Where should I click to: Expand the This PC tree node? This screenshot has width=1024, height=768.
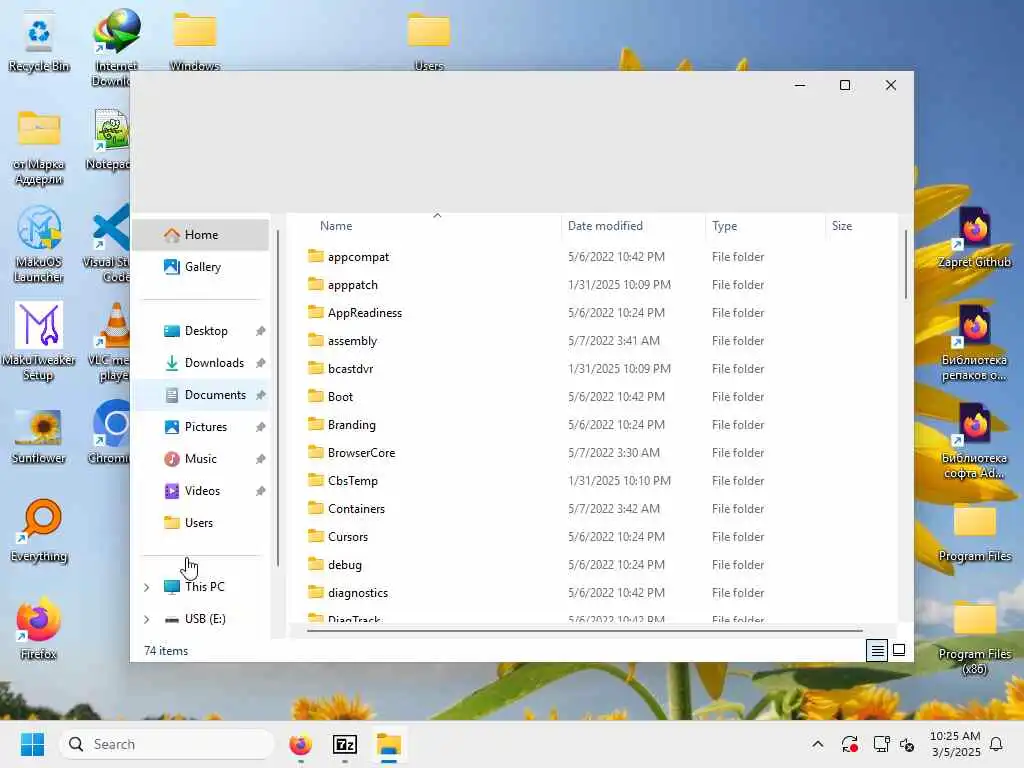[147, 587]
